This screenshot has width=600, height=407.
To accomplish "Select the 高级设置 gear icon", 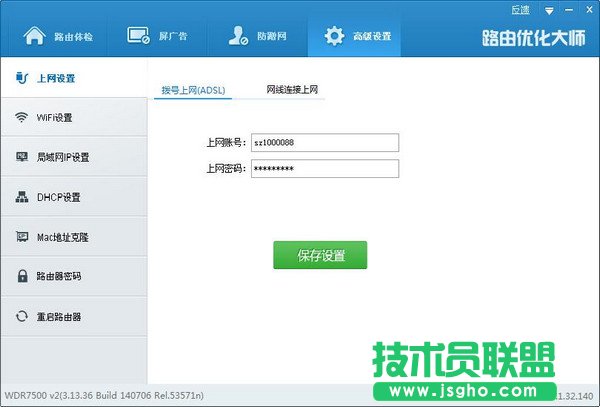I will coord(334,37).
